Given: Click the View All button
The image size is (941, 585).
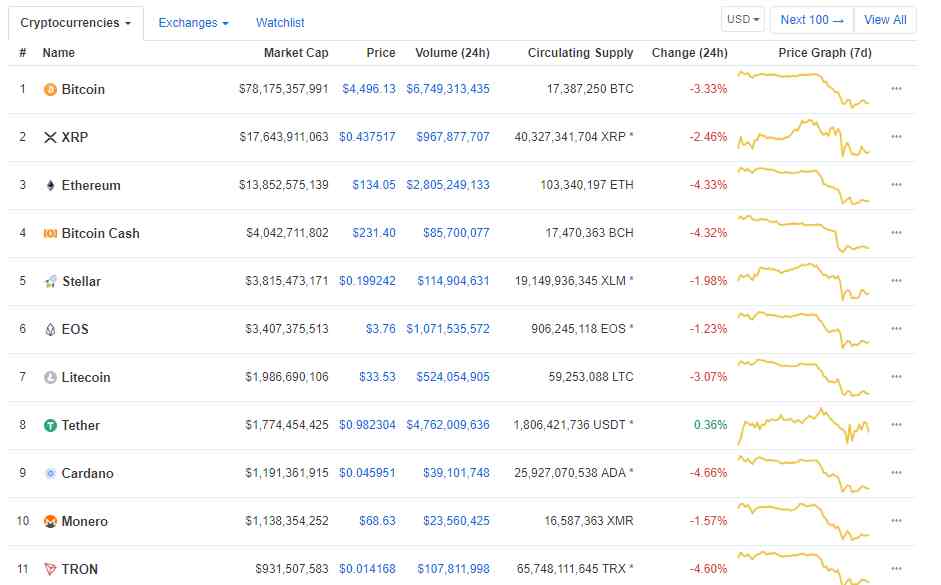Looking at the screenshot, I should pos(885,20).
